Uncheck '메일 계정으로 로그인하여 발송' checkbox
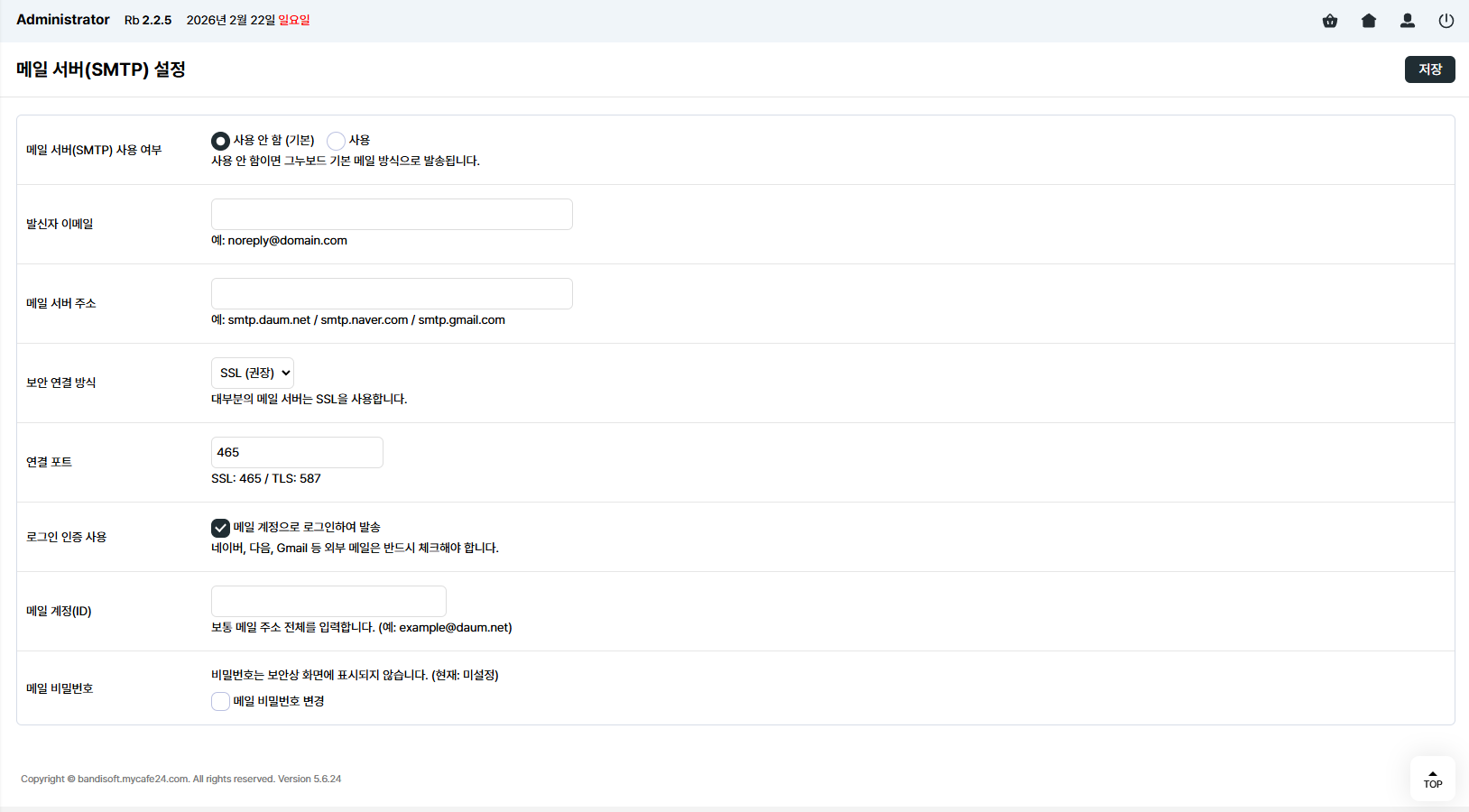The height and width of the screenshot is (812, 1469). coord(220,528)
